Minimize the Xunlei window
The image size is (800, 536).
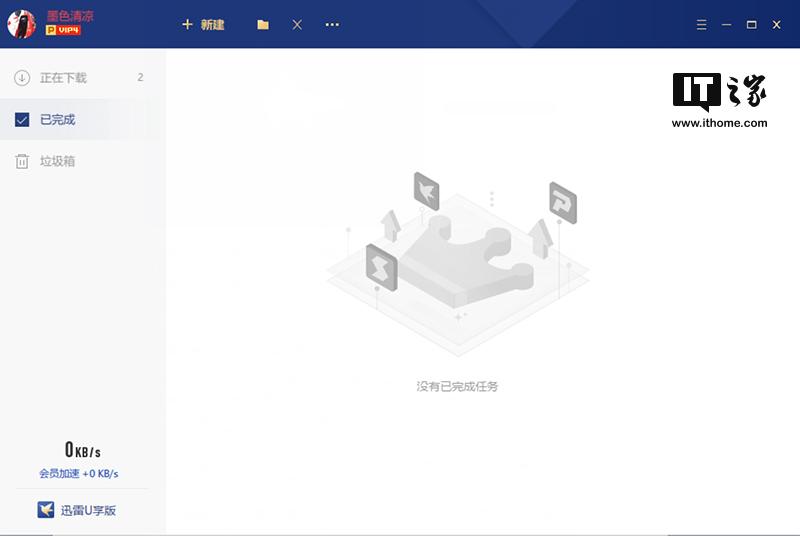(726, 24)
